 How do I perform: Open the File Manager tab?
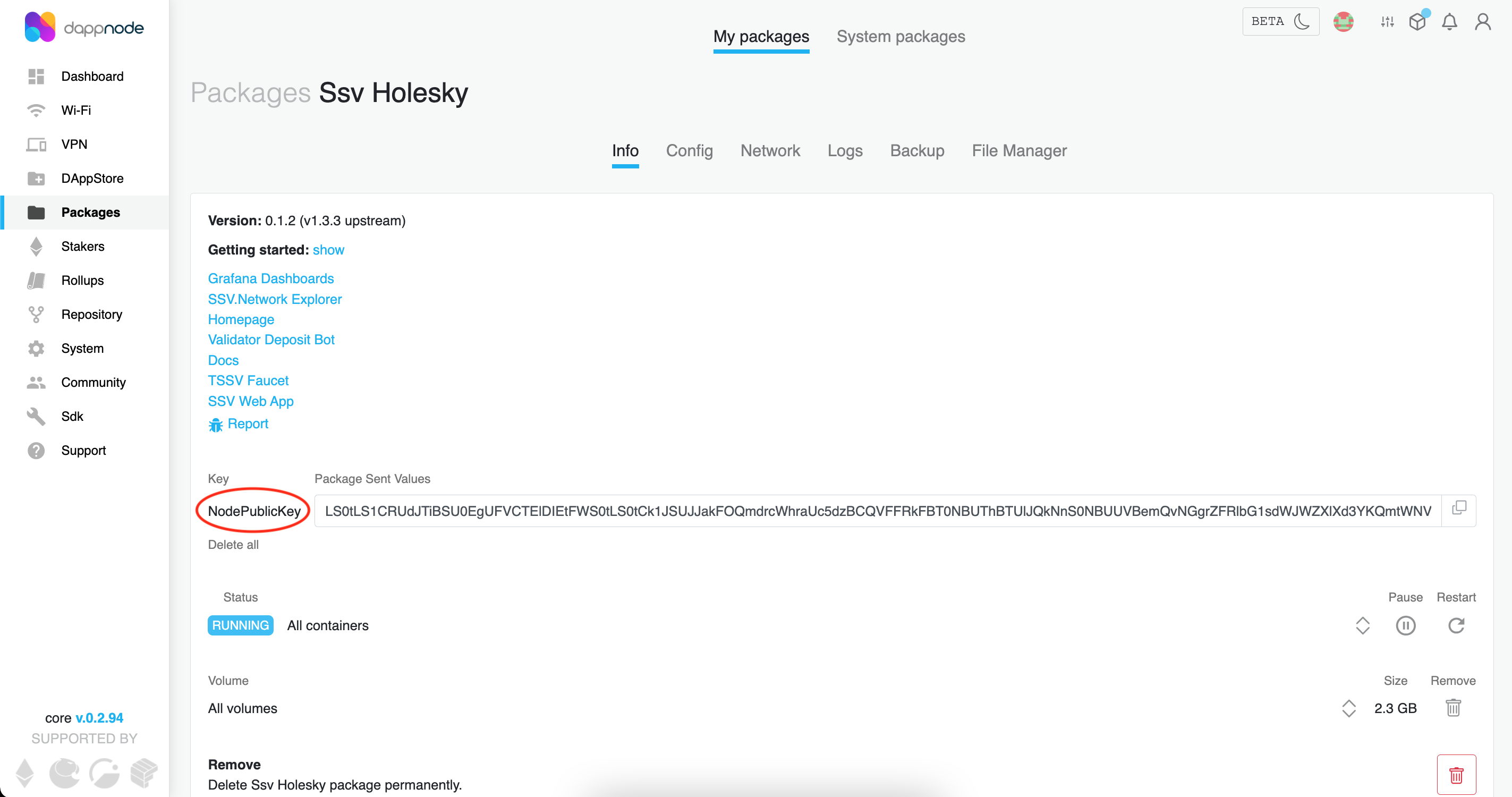tap(1019, 151)
